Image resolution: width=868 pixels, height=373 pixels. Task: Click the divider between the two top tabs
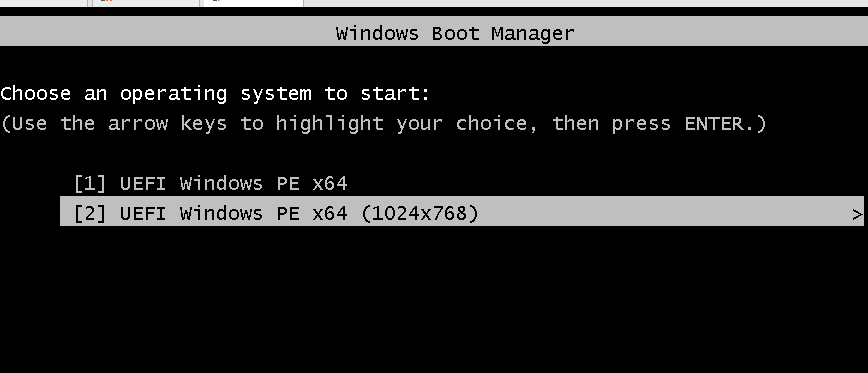click(202, 3)
